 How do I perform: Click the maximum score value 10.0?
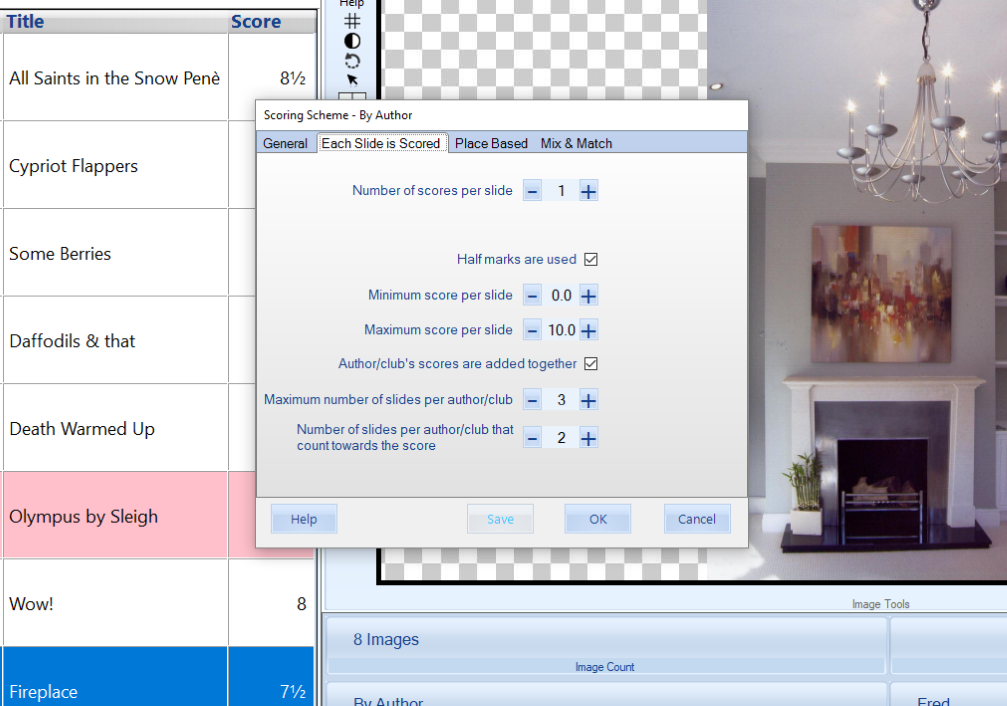pos(561,331)
